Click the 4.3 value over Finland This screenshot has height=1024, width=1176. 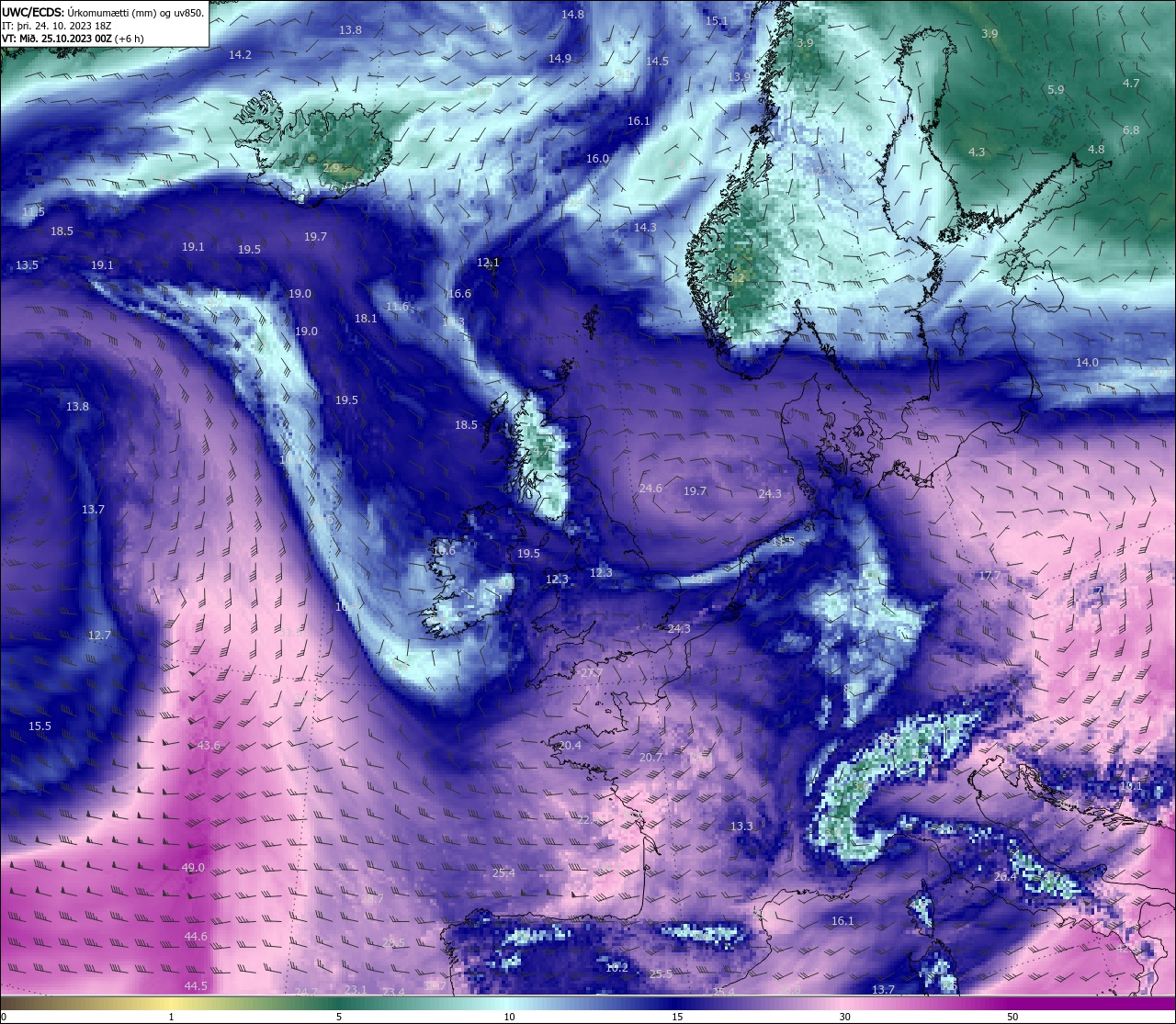click(x=977, y=152)
